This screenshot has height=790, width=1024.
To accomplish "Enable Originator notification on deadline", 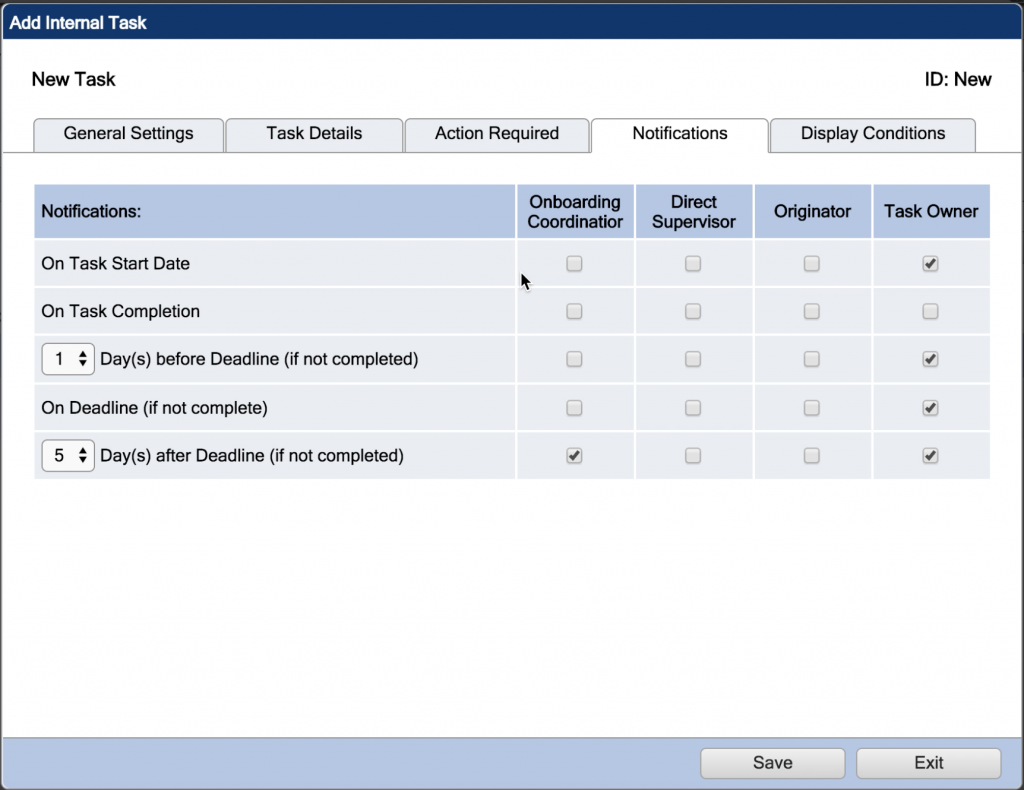I will 812,407.
